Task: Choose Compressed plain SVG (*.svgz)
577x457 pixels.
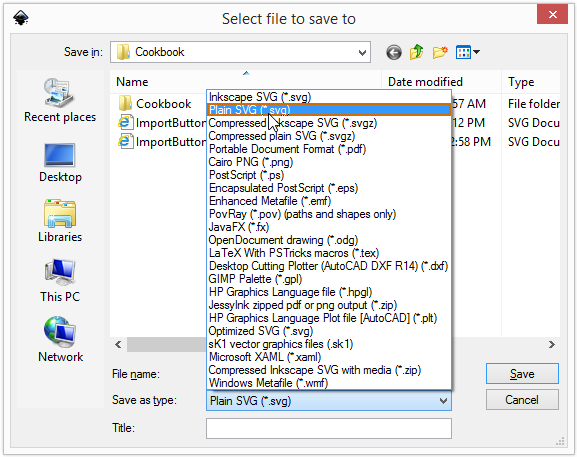Action: coord(329,136)
